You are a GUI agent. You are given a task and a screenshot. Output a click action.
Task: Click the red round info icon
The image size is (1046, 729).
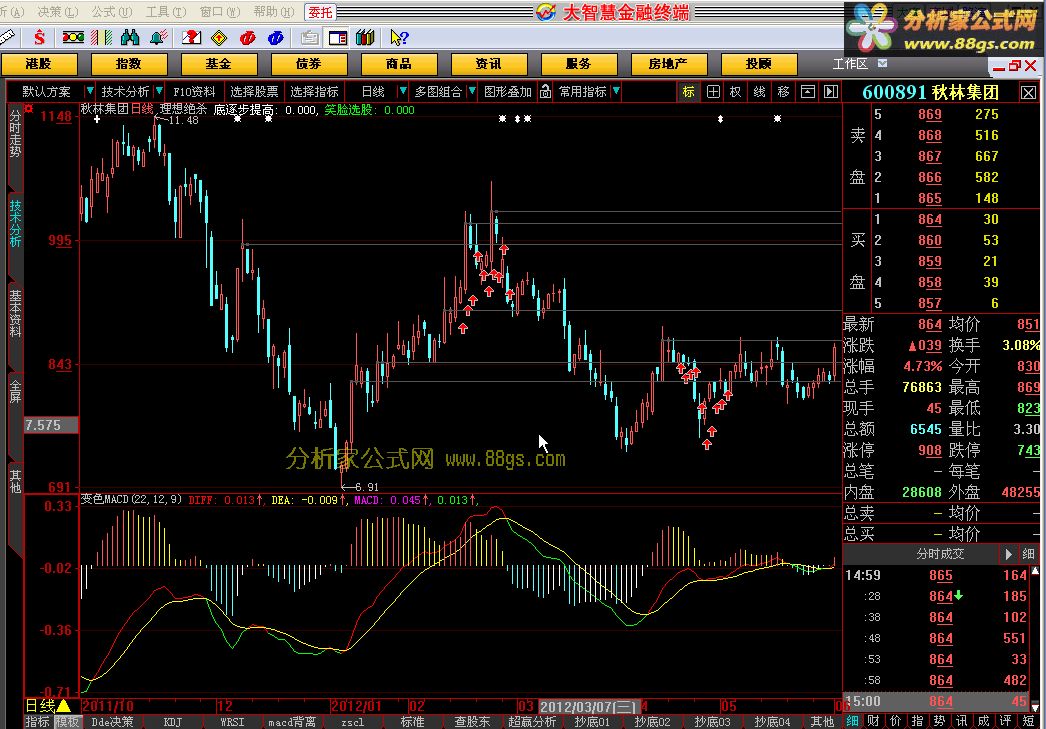(x=247, y=38)
